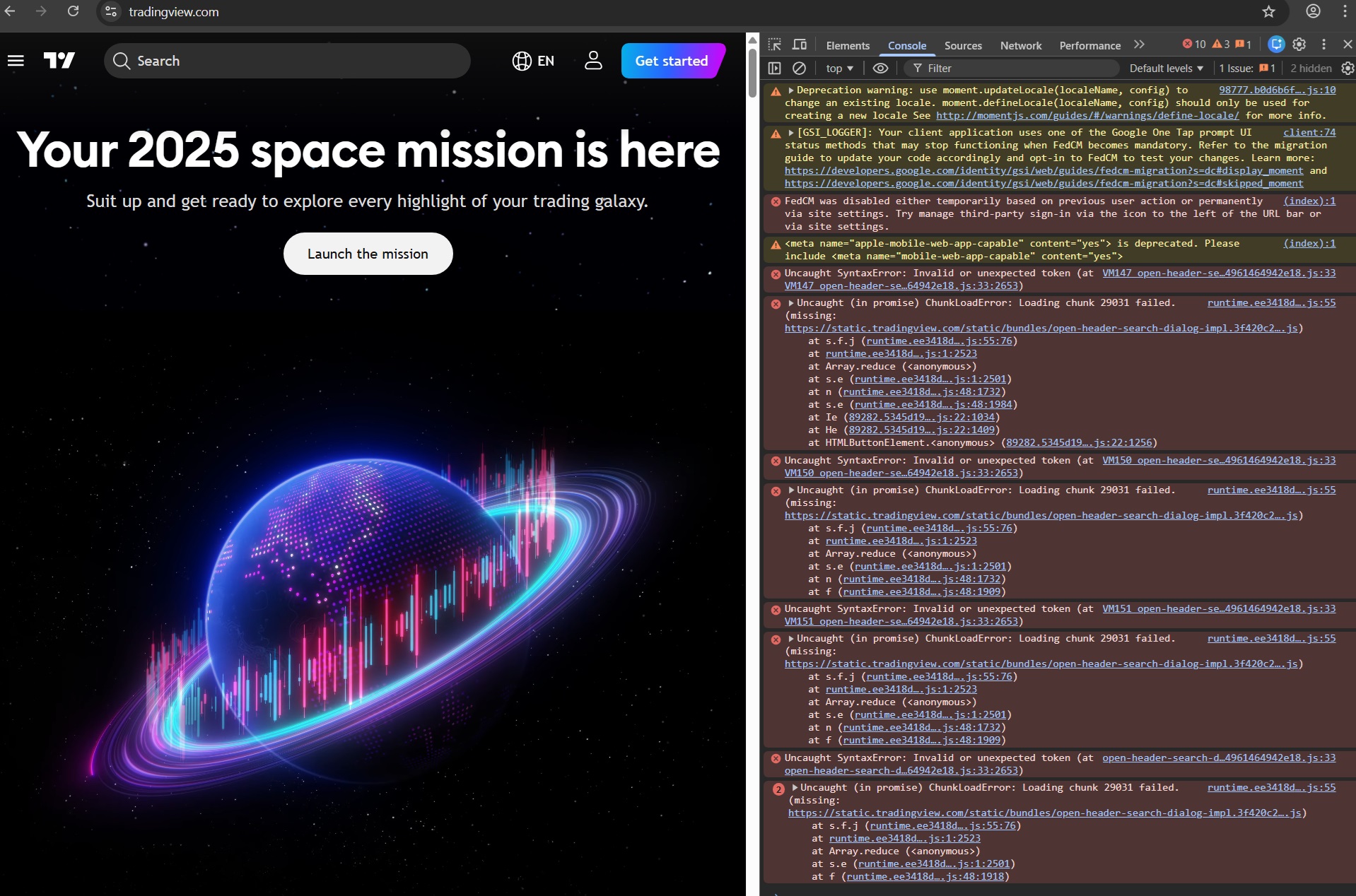
Task: Open the 89282.5345d19….js:22:1409 stack link
Action: 921,430
